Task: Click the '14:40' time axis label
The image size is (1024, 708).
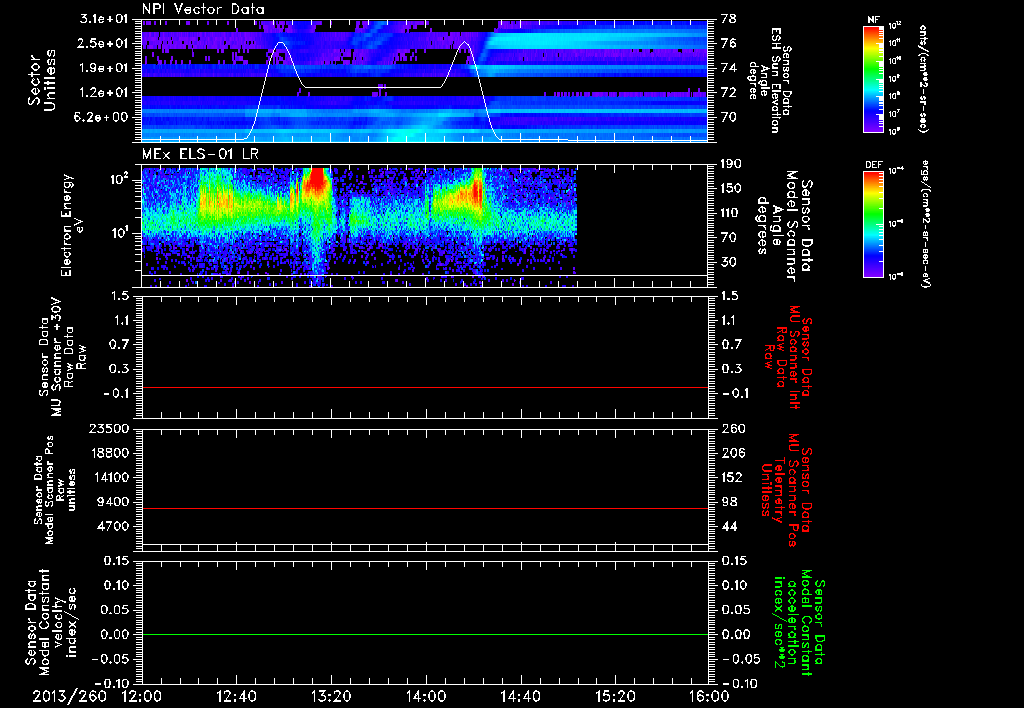Action: 520,696
